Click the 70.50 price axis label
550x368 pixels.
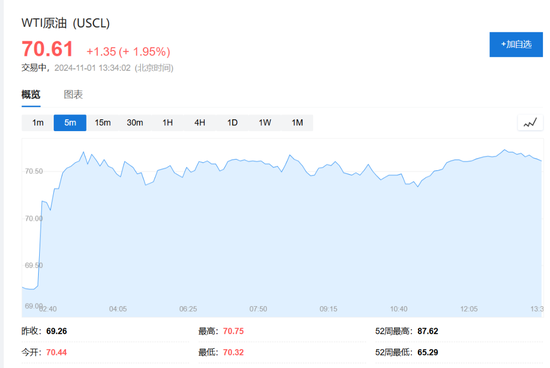34,171
